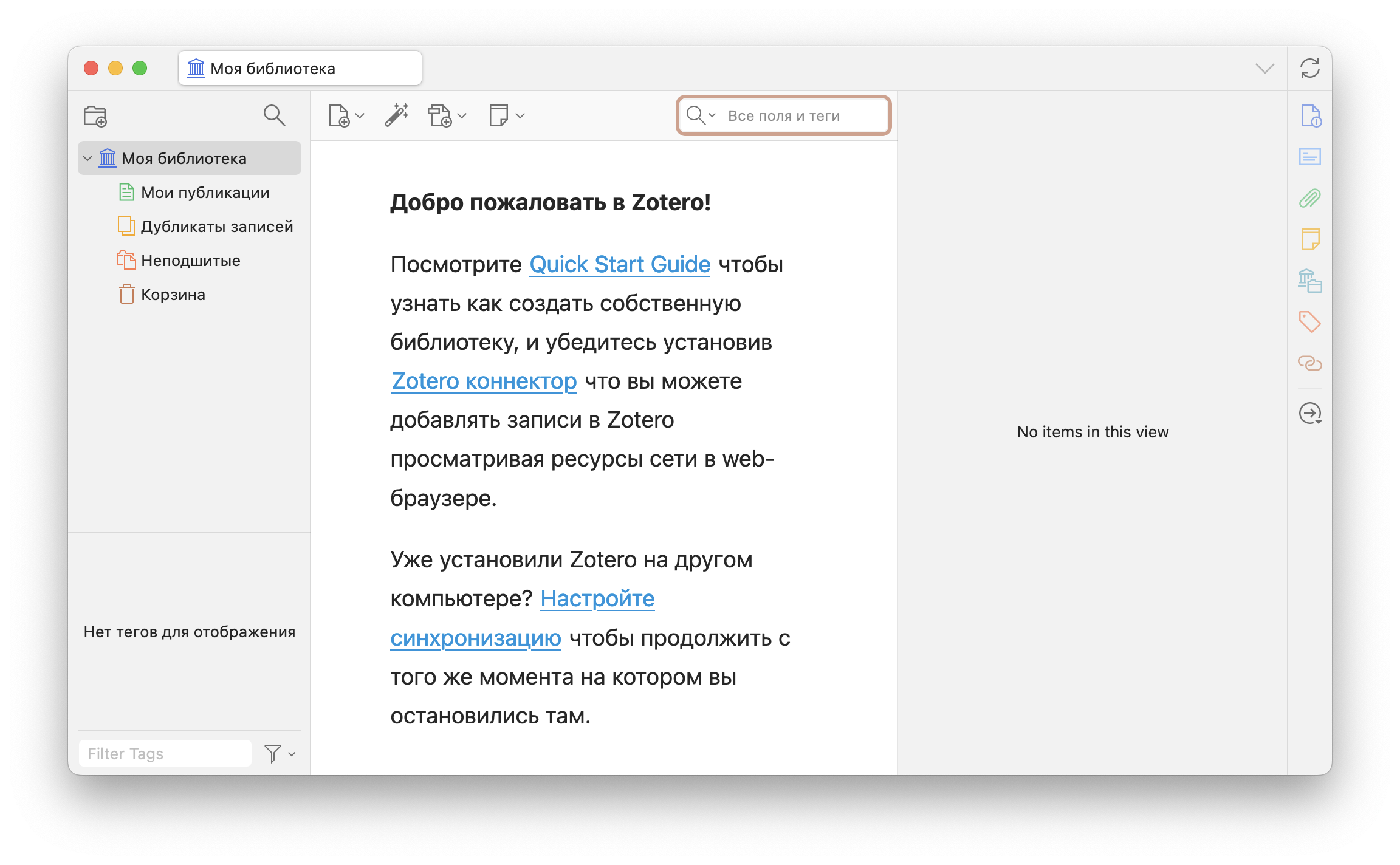The image size is (1400, 865).
Task: Click the magic wand add-by-identifier icon
Action: click(x=397, y=115)
